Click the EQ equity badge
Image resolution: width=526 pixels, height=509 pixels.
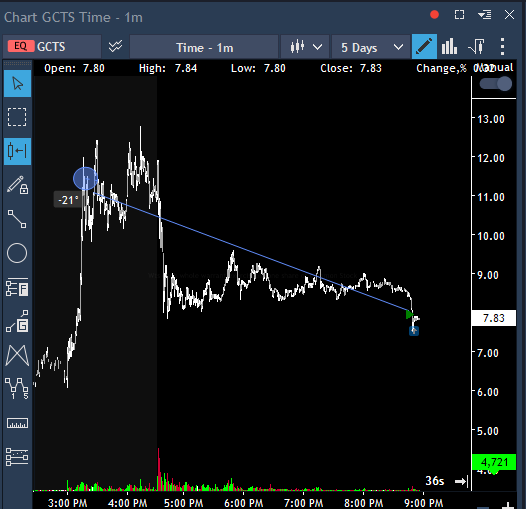click(21, 46)
